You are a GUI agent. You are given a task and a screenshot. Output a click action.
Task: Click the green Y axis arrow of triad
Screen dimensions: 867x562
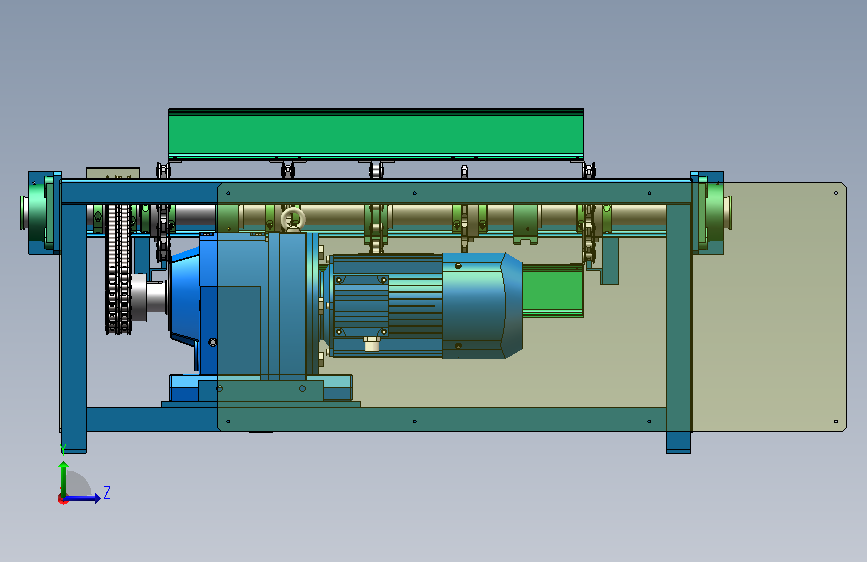coord(64,479)
